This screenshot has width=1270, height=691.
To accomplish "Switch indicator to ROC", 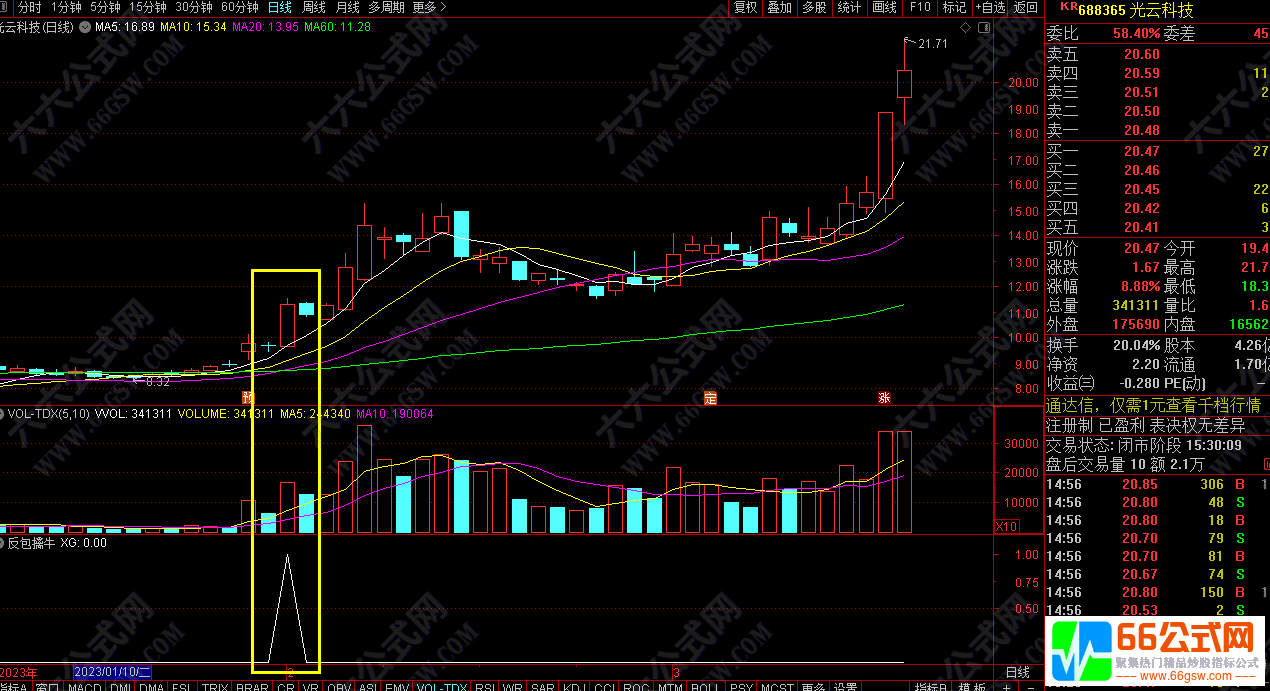I will (x=635, y=686).
